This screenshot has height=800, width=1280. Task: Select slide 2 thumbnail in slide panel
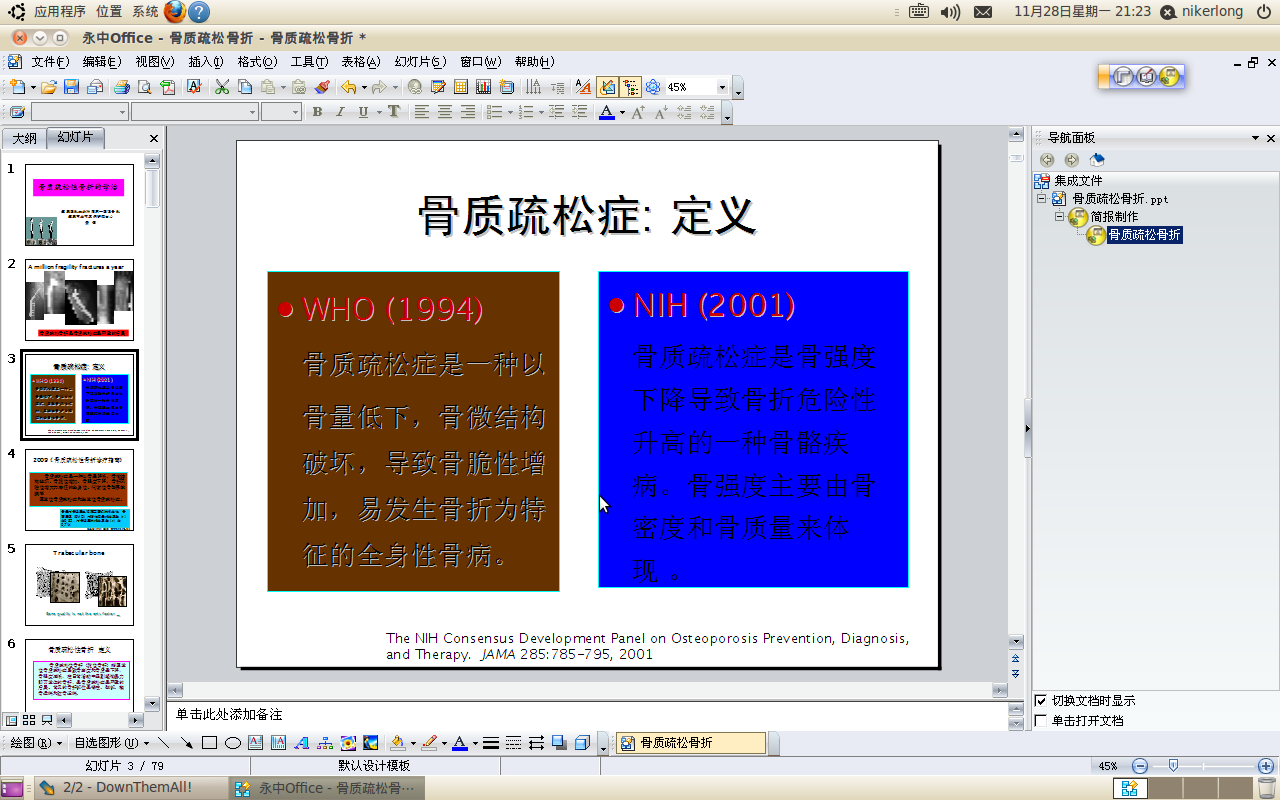79,300
